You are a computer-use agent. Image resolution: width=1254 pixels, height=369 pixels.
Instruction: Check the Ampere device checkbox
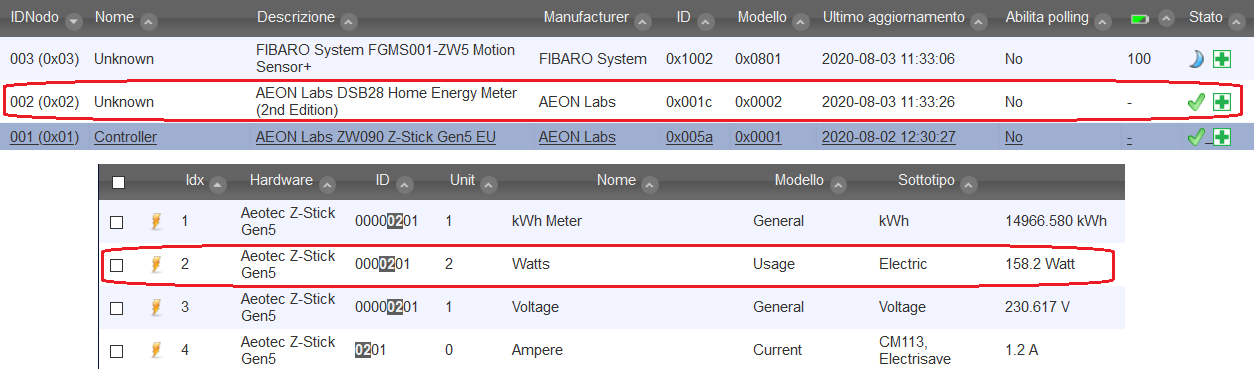[x=117, y=351]
